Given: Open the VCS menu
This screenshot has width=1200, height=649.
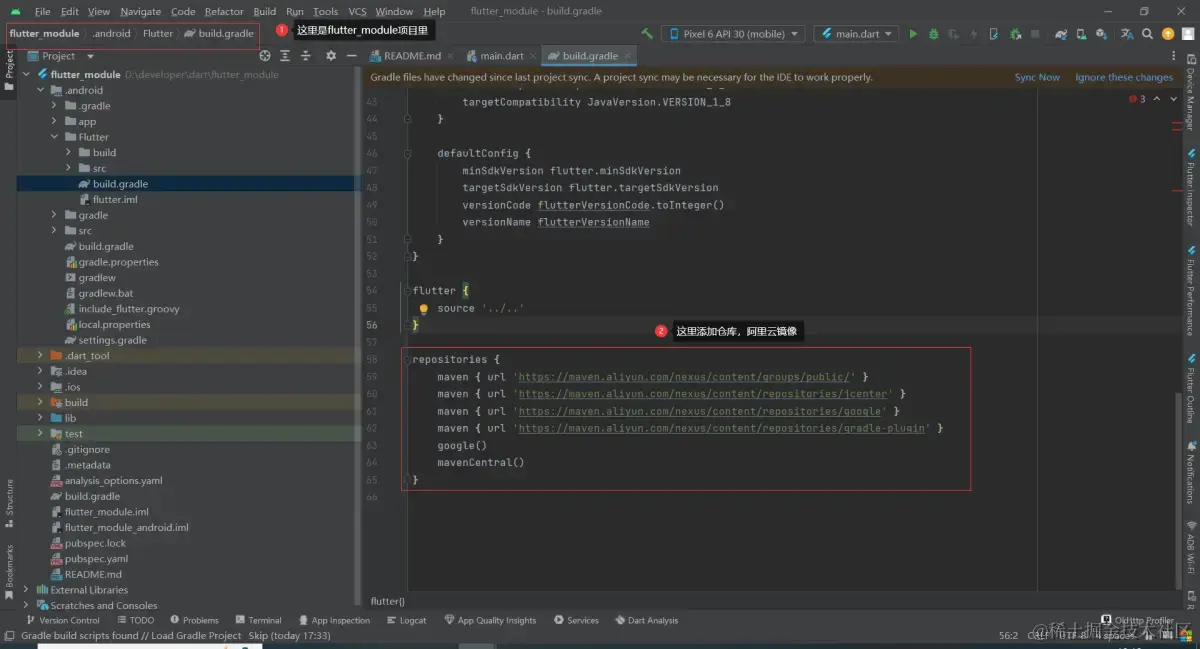Looking at the screenshot, I should coord(357,11).
